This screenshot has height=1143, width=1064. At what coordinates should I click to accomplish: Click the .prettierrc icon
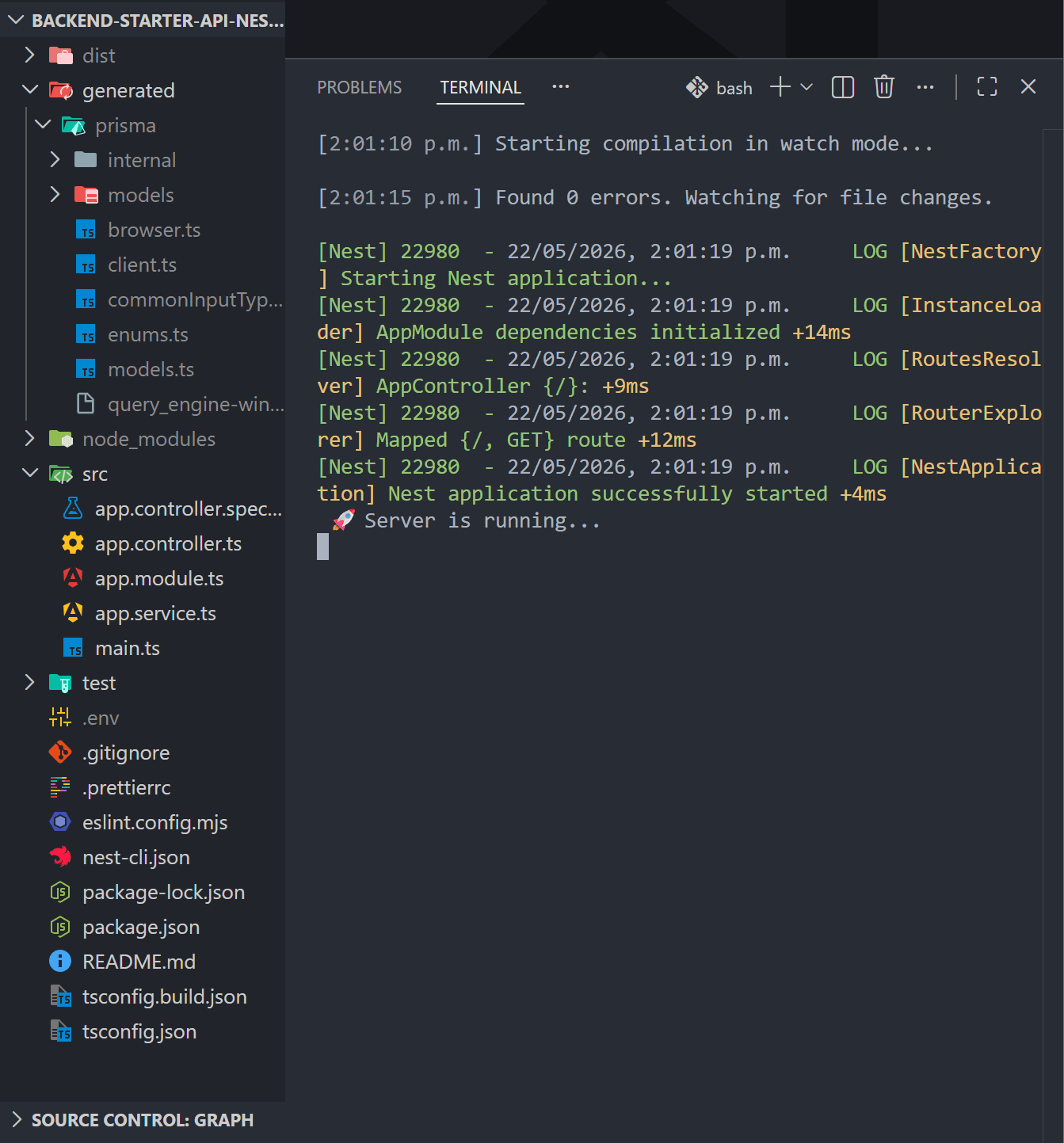point(60,787)
